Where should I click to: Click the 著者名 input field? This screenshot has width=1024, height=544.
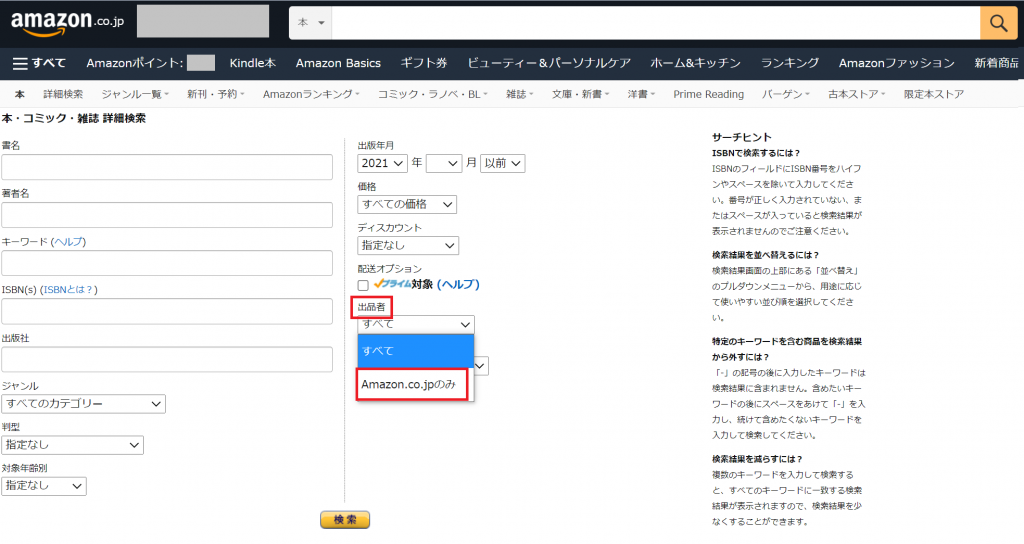click(167, 215)
